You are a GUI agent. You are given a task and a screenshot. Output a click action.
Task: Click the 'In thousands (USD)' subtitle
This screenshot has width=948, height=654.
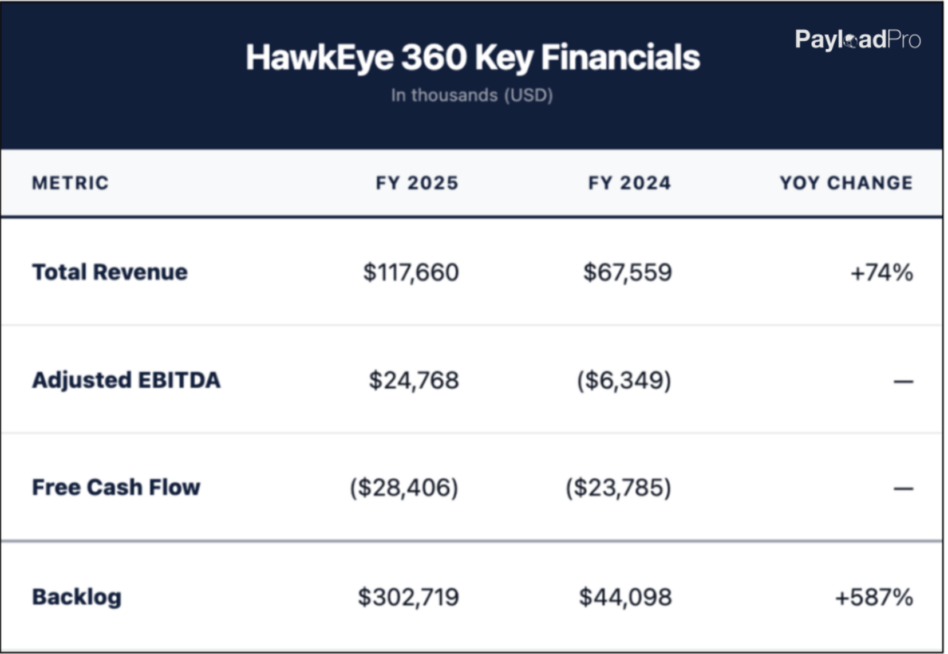[x=472, y=96]
